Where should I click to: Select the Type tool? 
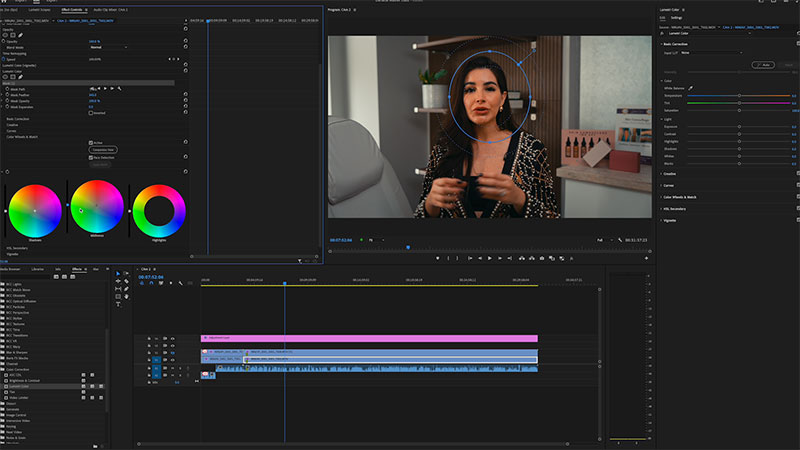[118, 304]
